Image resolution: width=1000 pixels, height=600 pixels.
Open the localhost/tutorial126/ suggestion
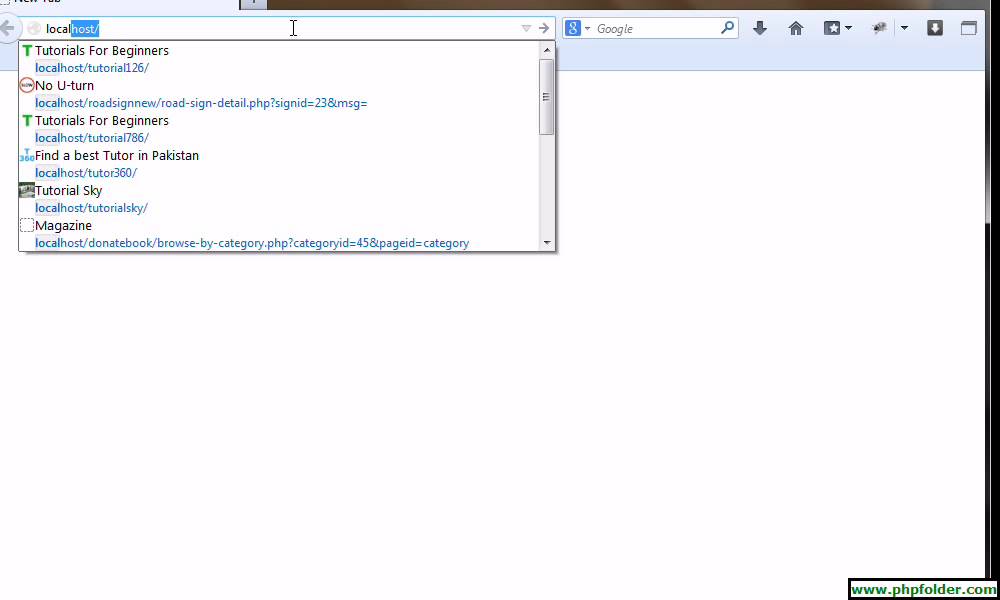(92, 67)
